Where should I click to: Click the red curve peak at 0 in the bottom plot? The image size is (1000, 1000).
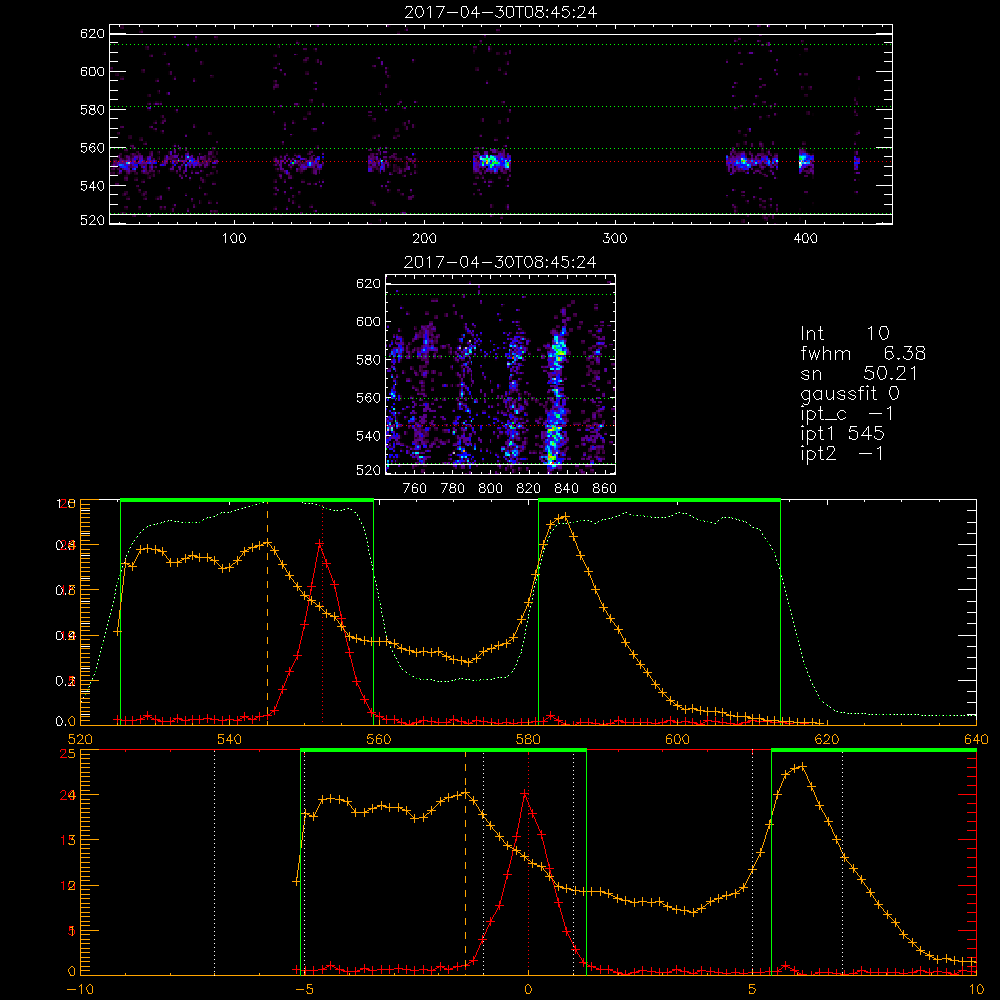point(524,793)
